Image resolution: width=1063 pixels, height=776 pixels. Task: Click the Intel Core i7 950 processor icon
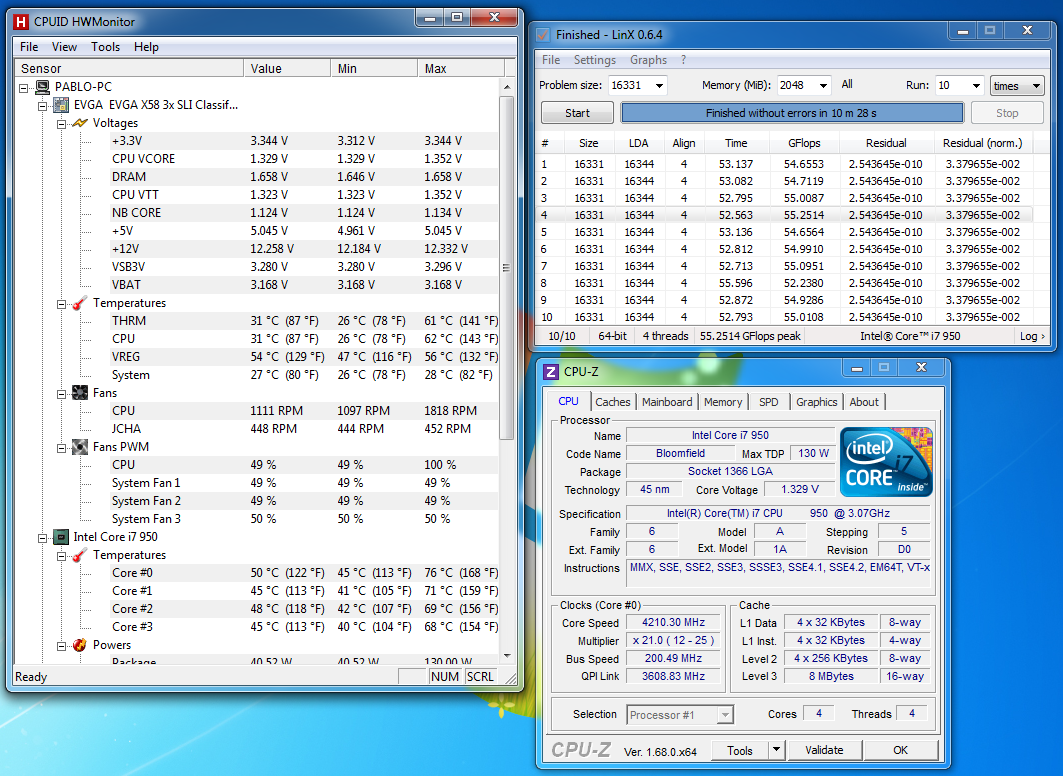[61, 537]
